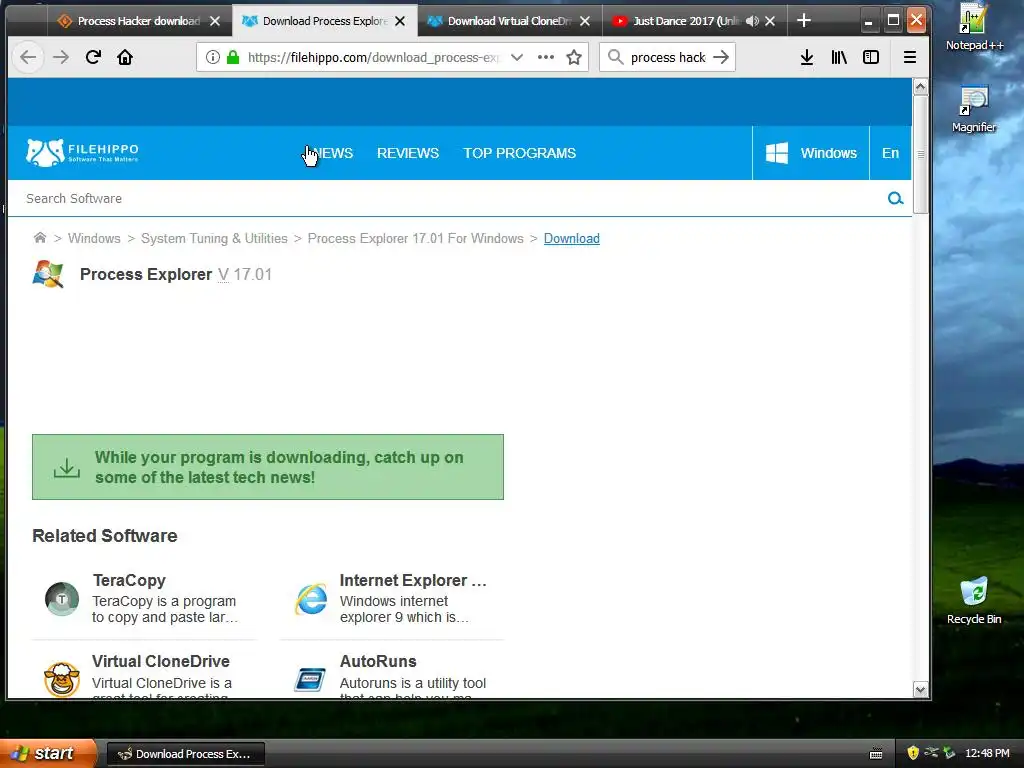Open TOP PROGRAMS in site navigation
This screenshot has width=1024, height=768.
tap(519, 153)
